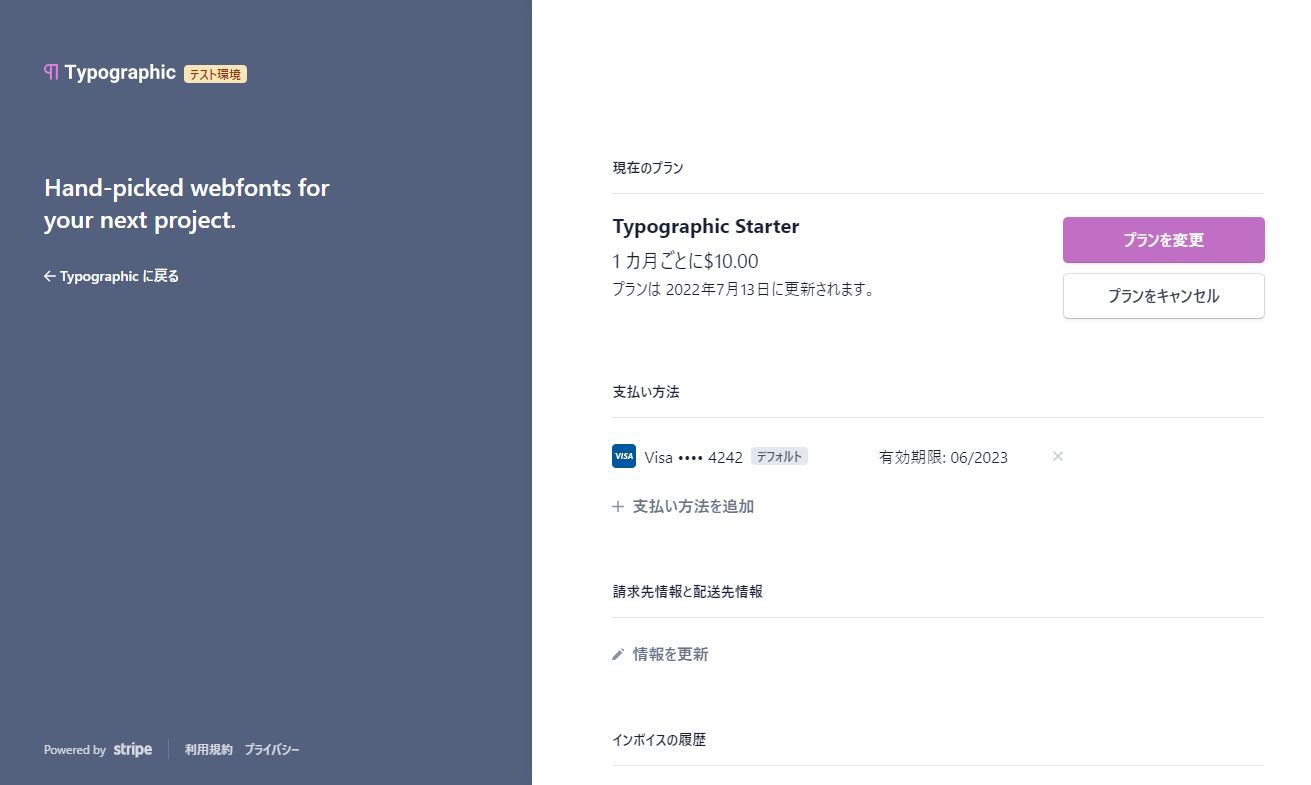Click the 1 カ月ごとに$10.00 price text
The width and height of the screenshot is (1311, 785).
click(x=685, y=261)
